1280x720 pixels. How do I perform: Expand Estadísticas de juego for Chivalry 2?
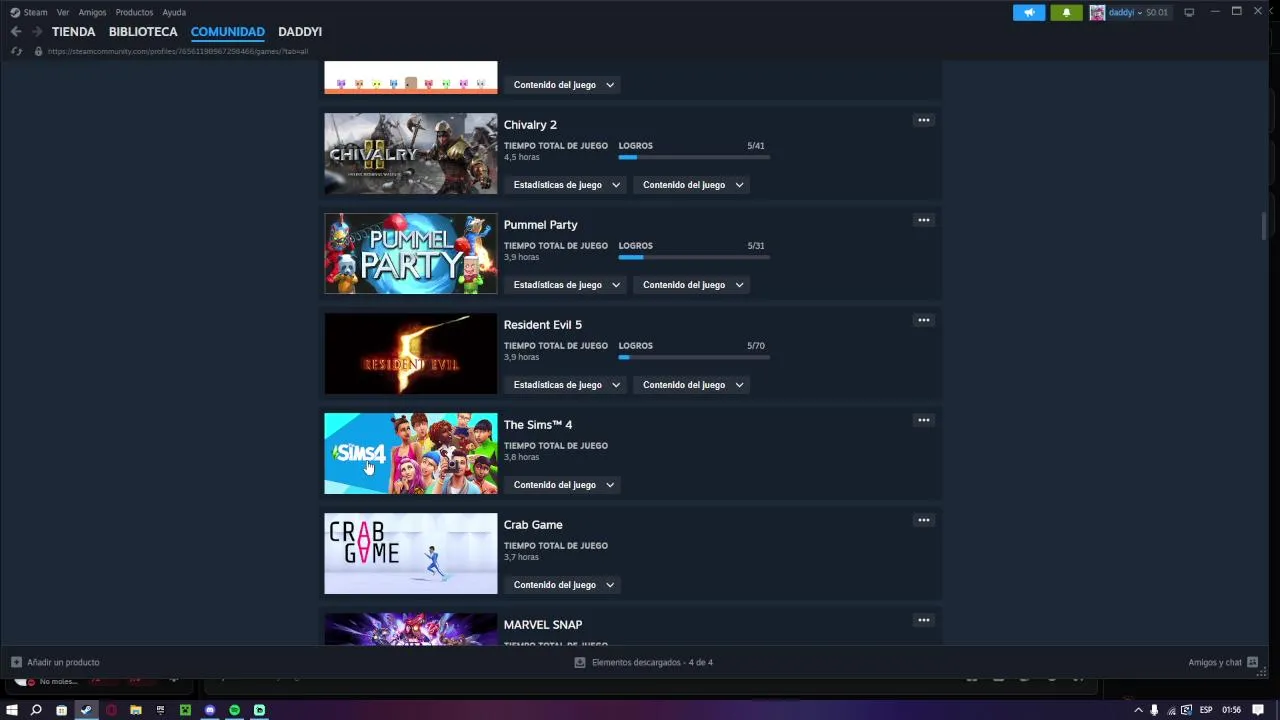tap(566, 185)
